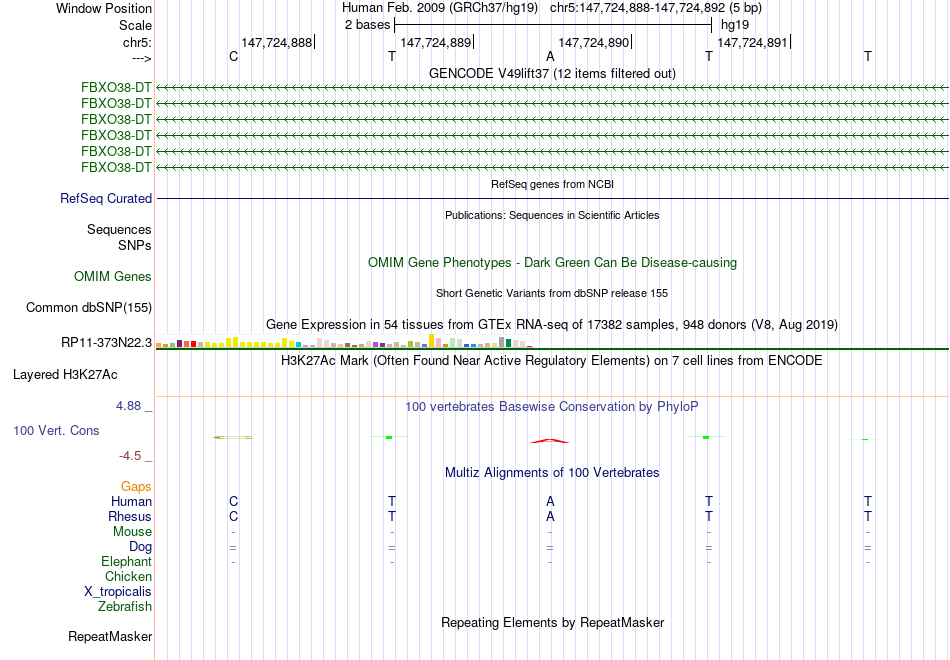The image size is (950, 660).
Task: Click the GTEx expression bar chart
Action: coord(344,341)
